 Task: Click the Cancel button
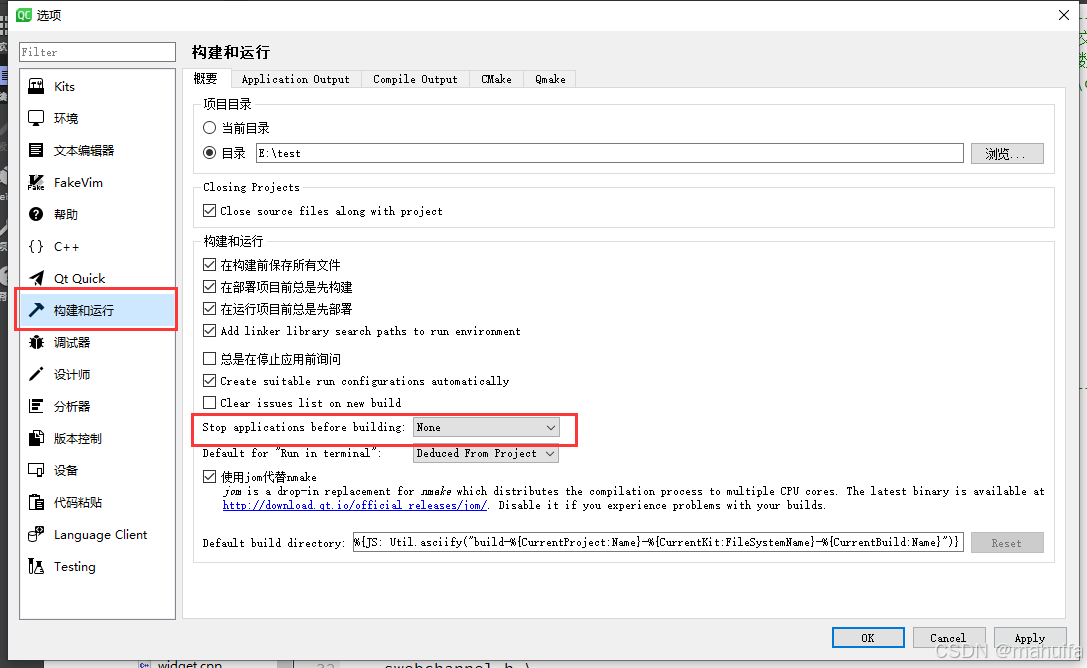[948, 638]
